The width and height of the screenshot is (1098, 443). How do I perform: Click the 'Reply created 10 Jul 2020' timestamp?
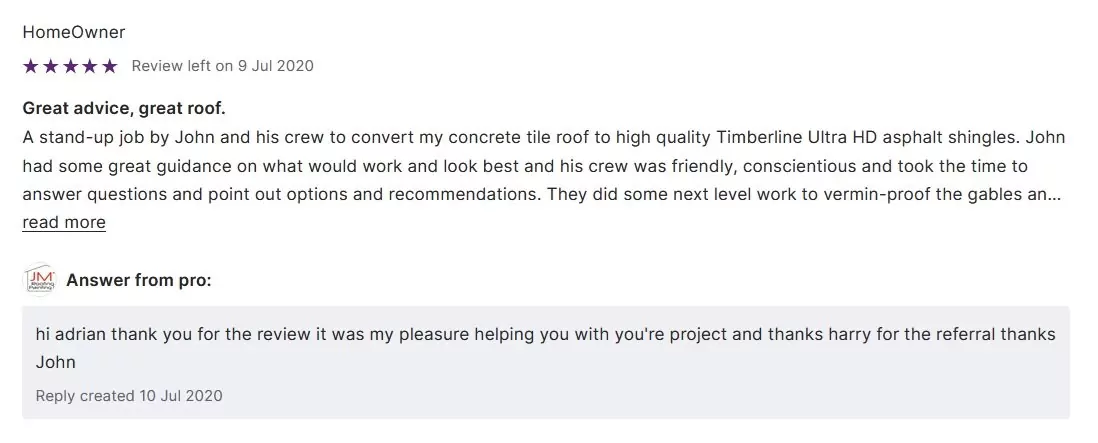(129, 396)
